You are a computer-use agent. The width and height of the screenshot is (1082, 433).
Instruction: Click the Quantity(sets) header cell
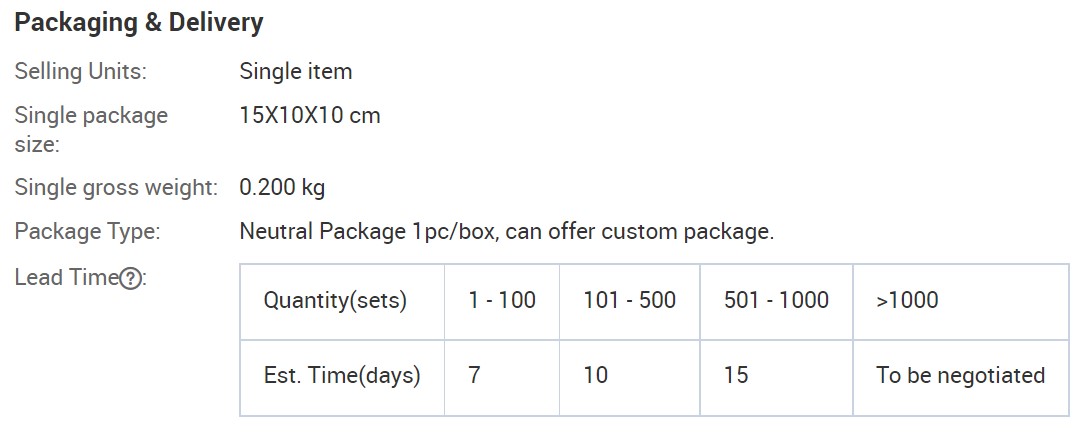click(342, 302)
